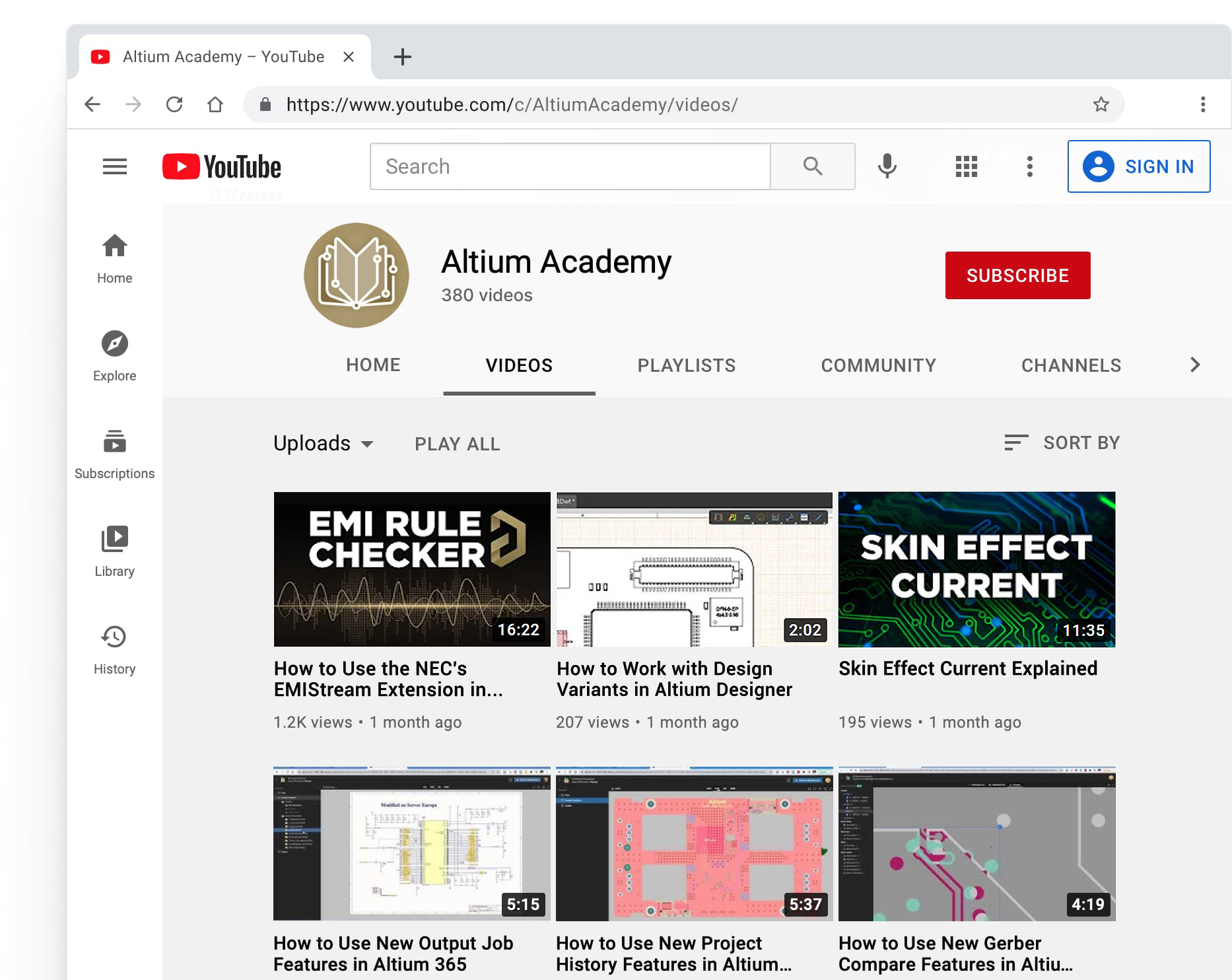Click the SIGN IN button

(1139, 166)
